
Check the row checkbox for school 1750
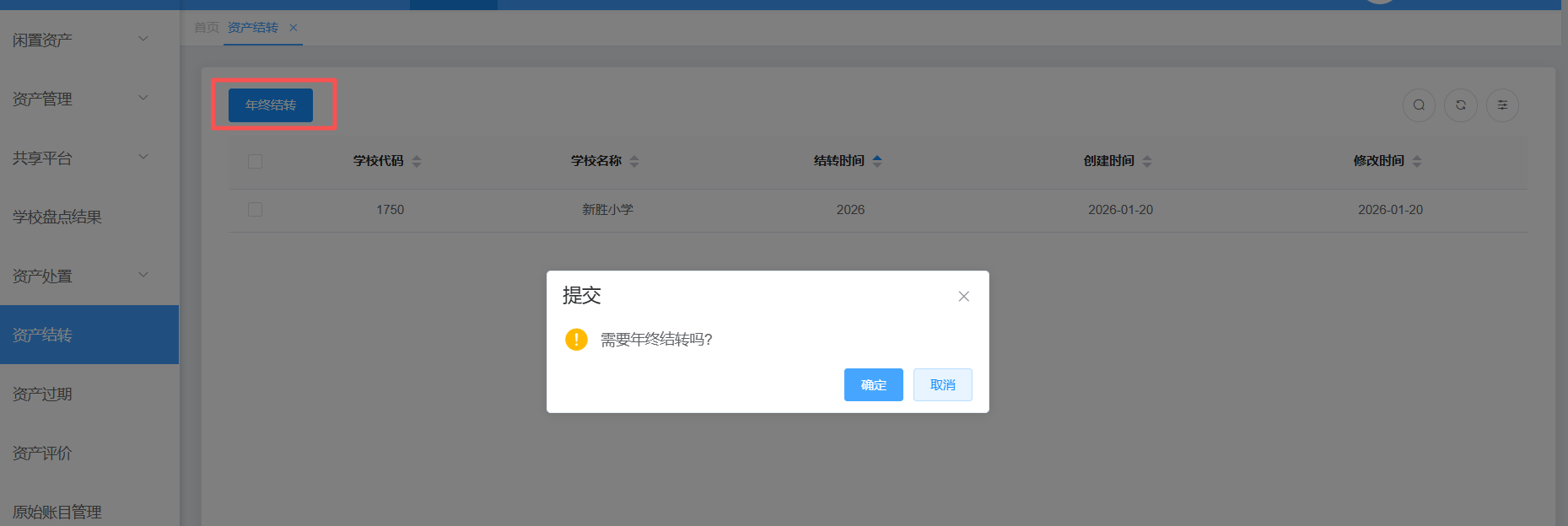click(x=256, y=209)
